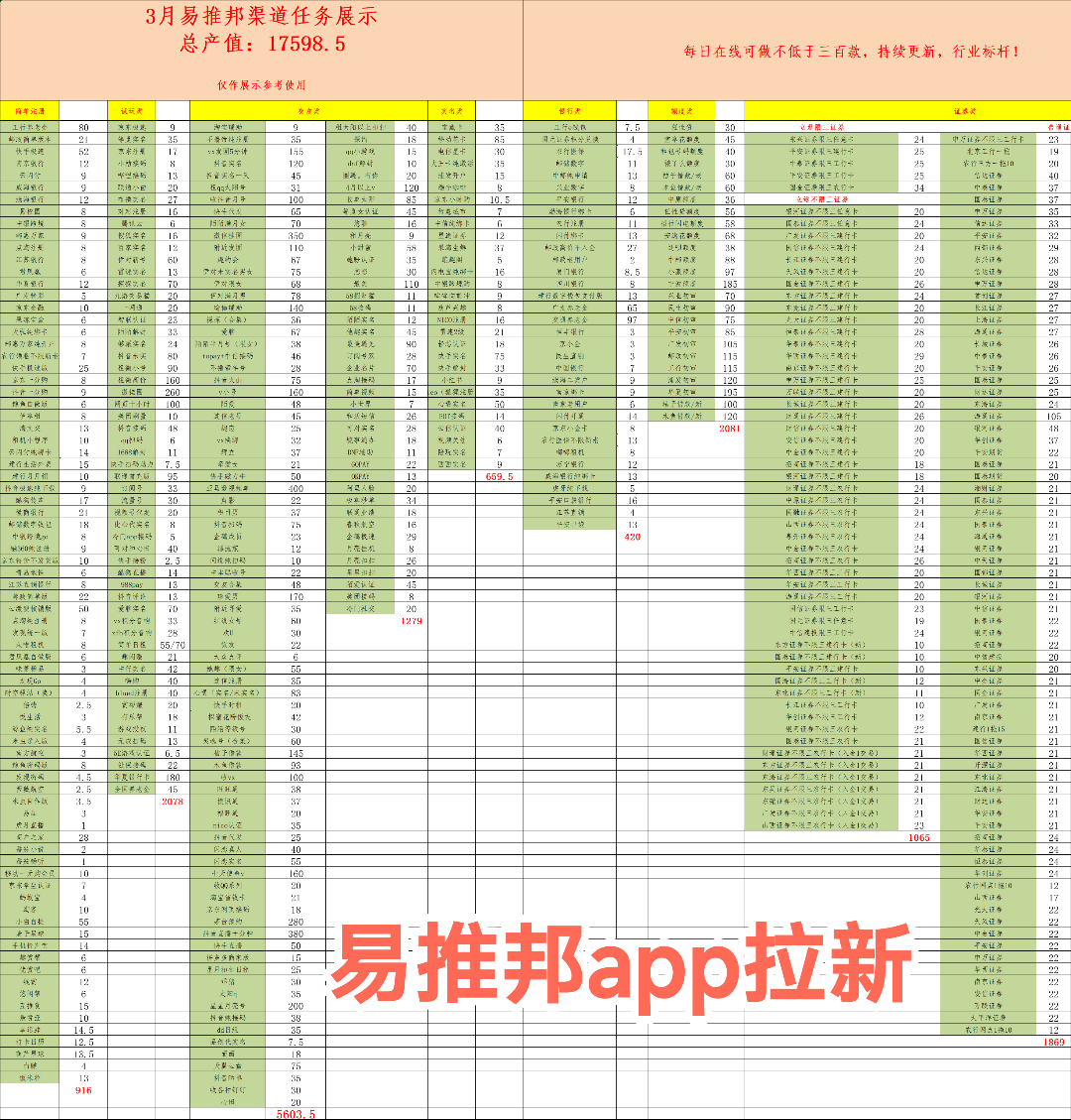The image size is (1071, 1120).
Task: Select the cell with value 17.5
Action: tap(632, 152)
